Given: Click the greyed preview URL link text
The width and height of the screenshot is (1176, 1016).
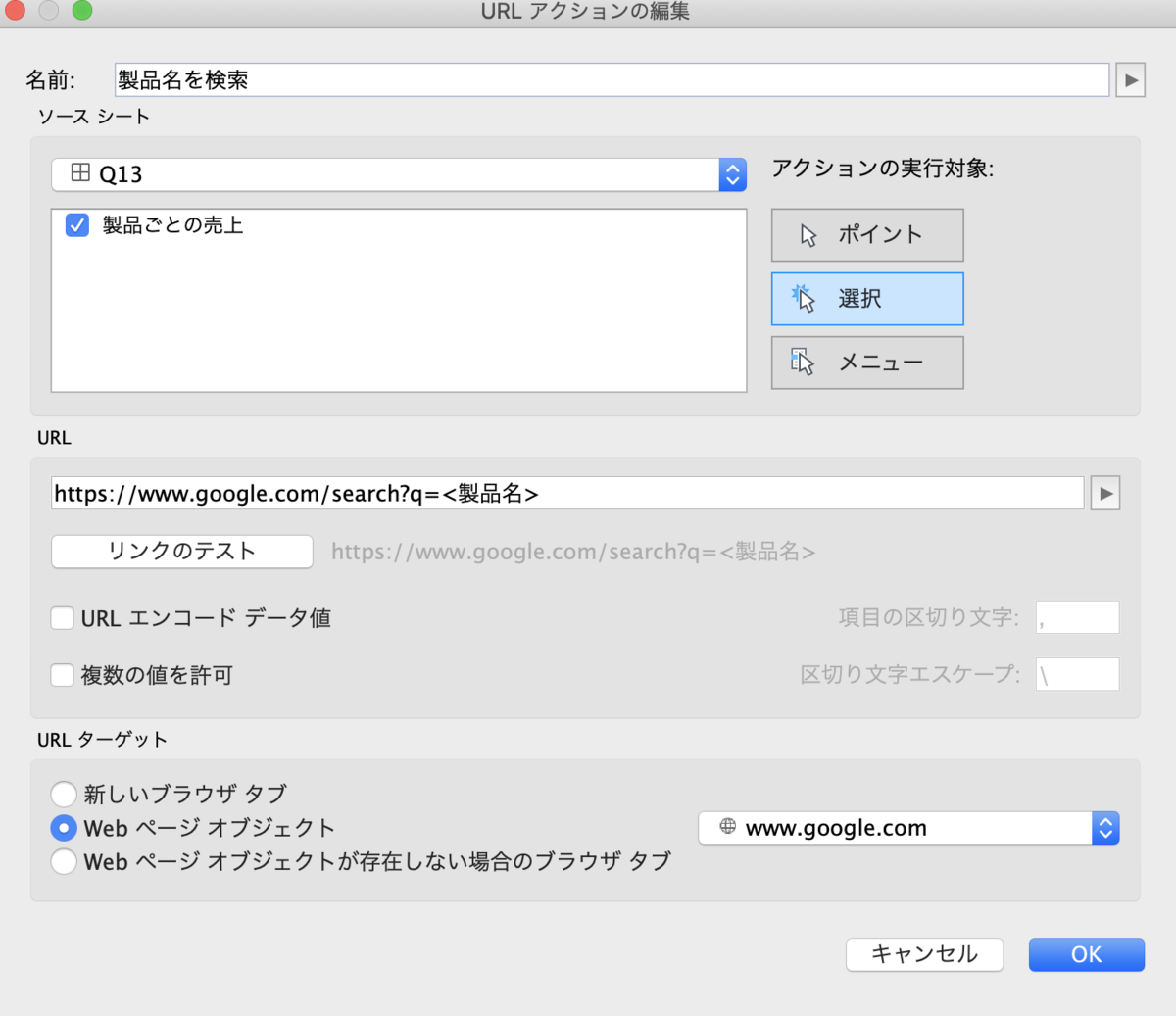Looking at the screenshot, I should [x=573, y=552].
